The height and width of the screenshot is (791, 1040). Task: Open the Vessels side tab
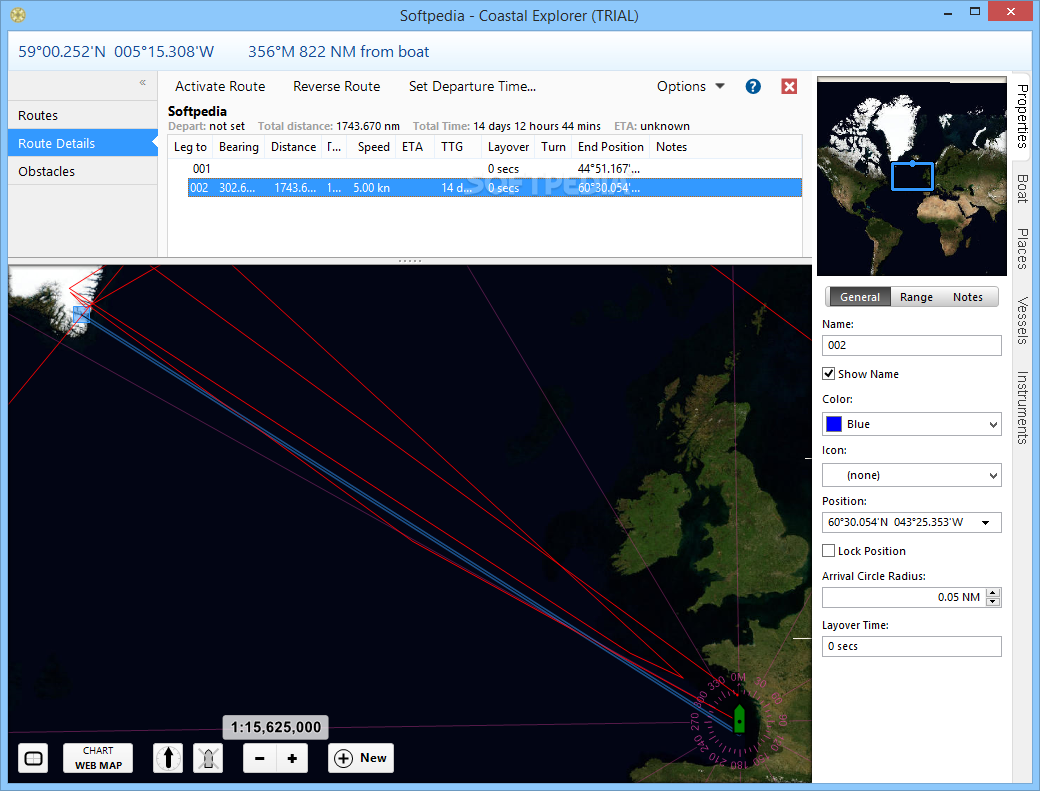tap(1022, 320)
